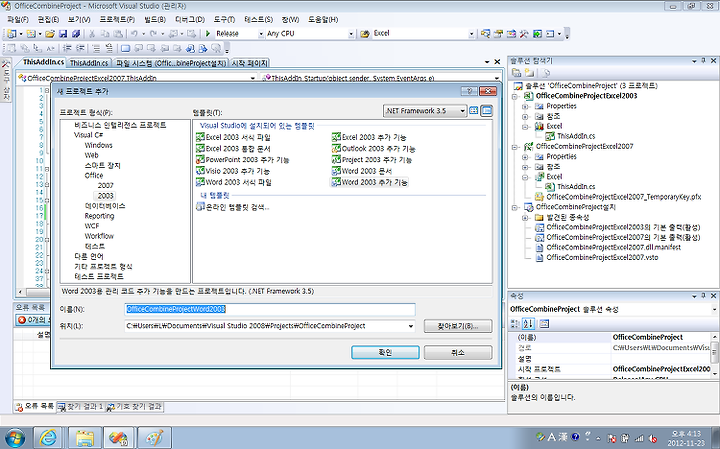Click the 찾아보기(B)... browse button
Viewport: 720px width, 449px height.
pos(458,326)
